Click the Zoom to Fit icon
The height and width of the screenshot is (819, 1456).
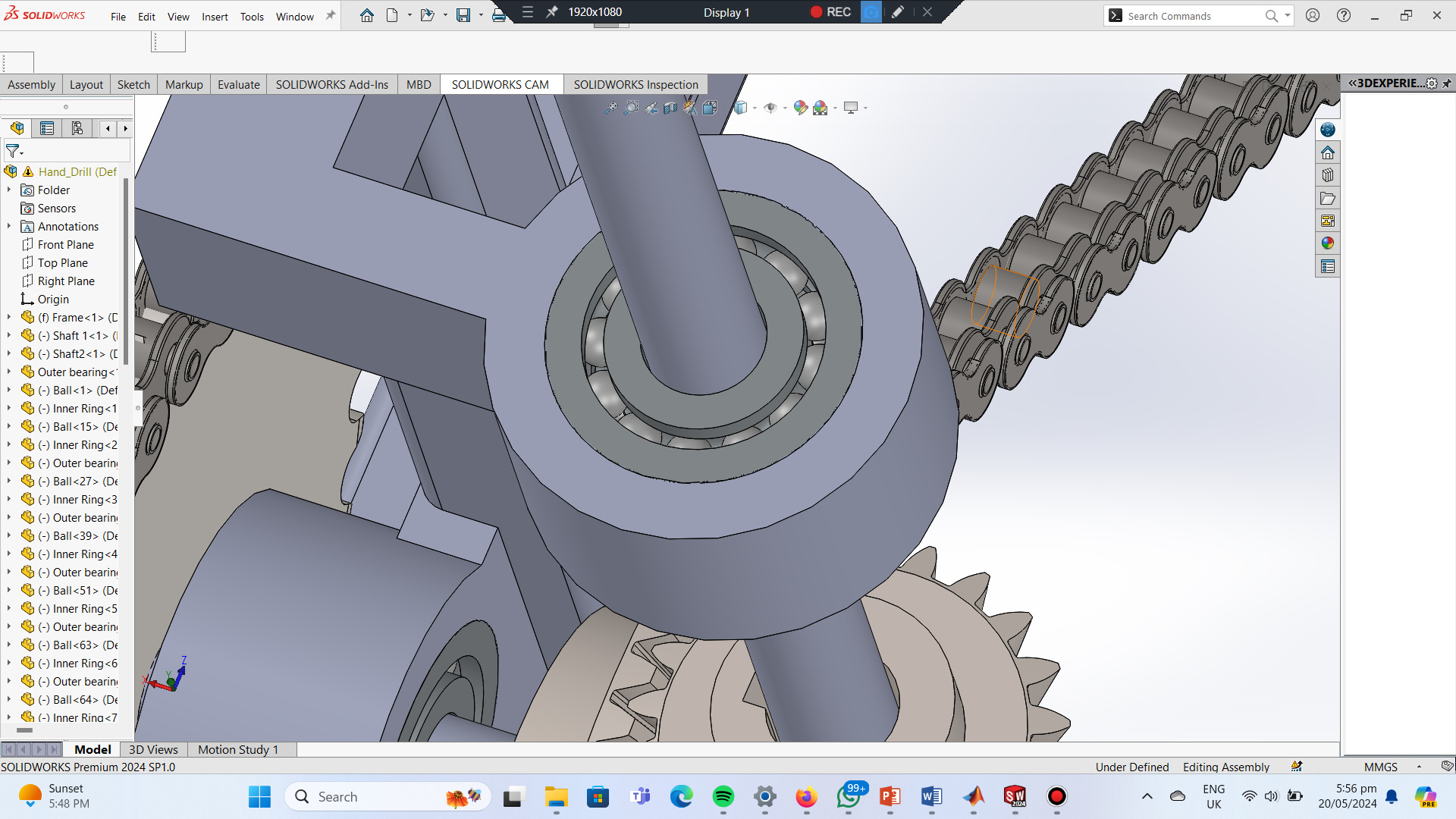[x=611, y=108]
